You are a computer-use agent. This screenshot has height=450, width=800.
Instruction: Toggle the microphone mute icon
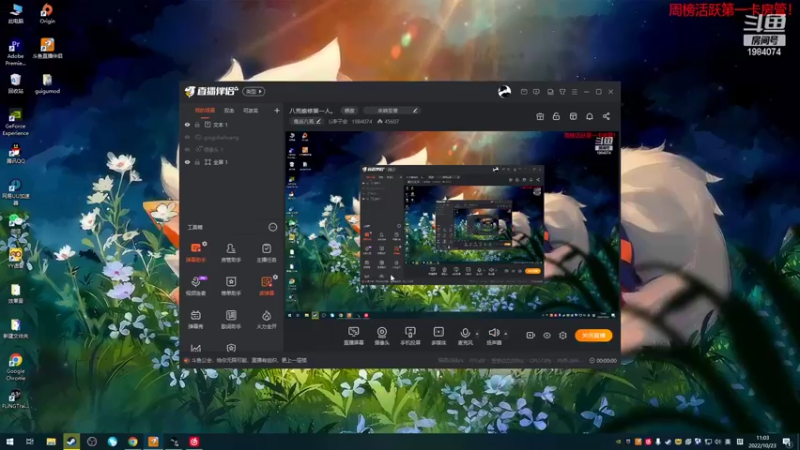point(465,333)
